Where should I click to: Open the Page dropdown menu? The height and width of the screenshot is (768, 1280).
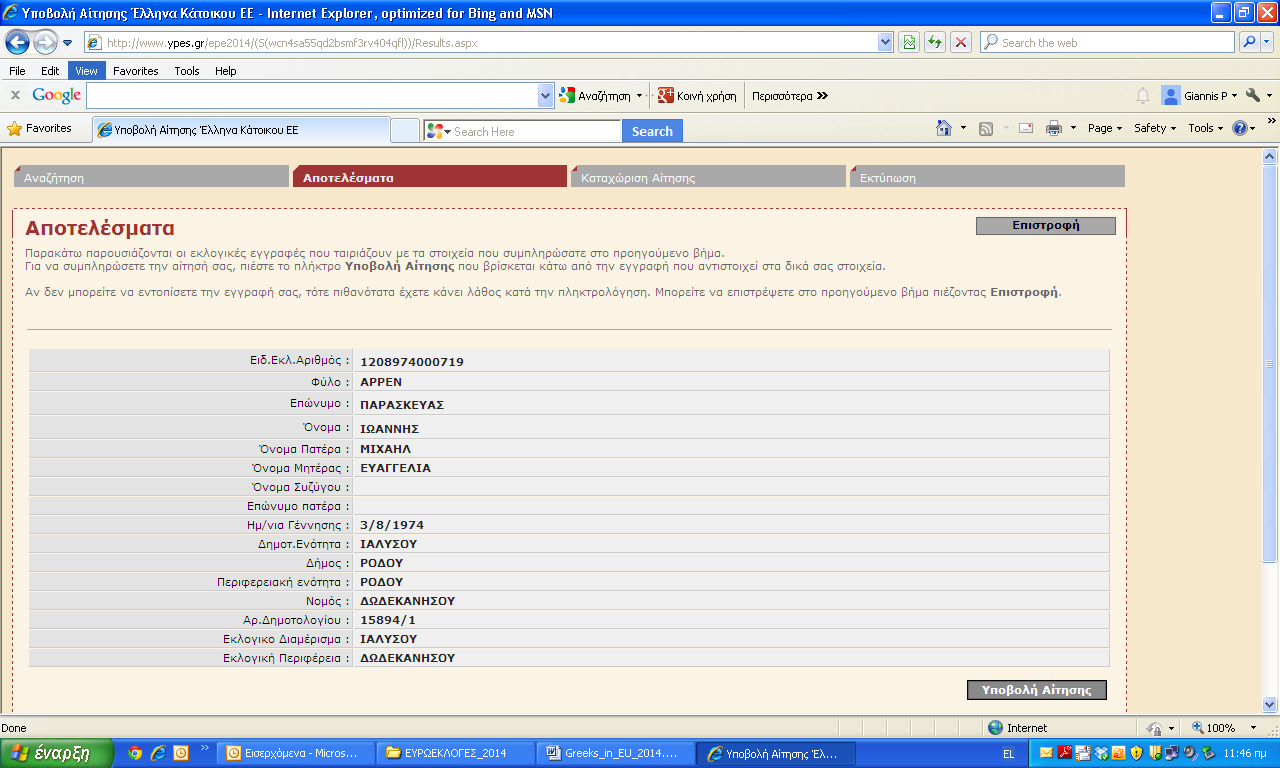coord(1105,128)
